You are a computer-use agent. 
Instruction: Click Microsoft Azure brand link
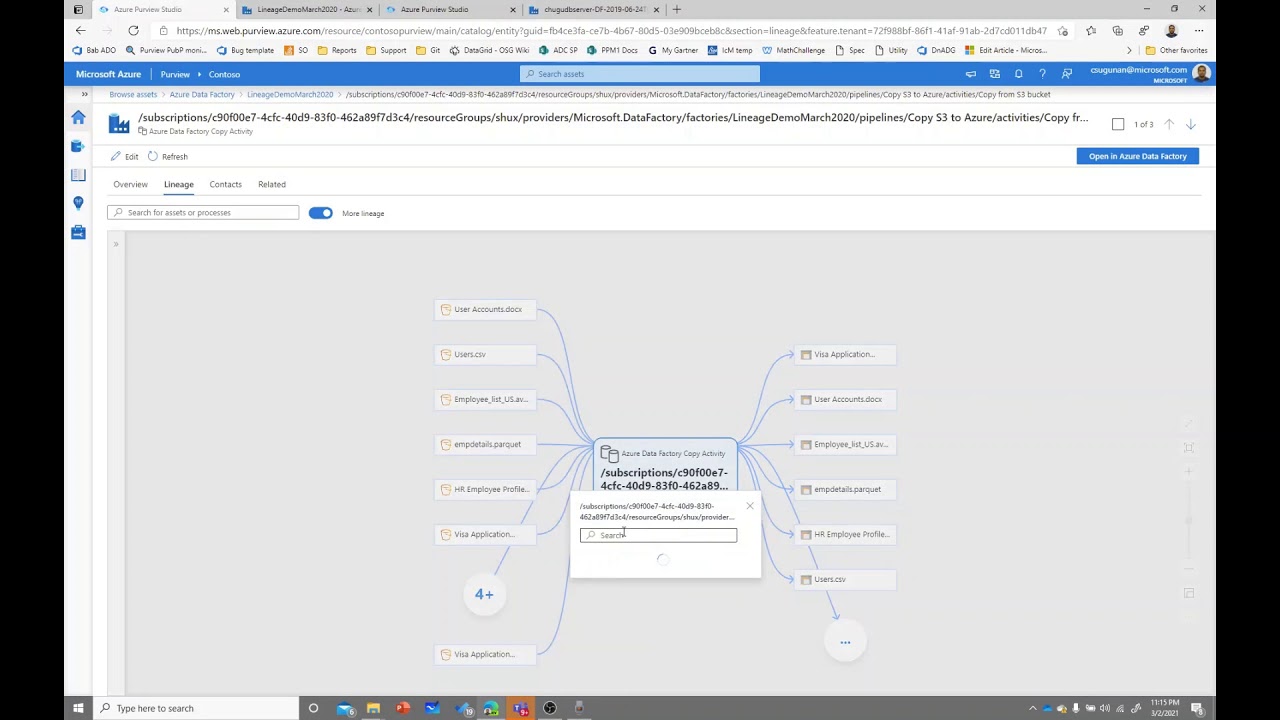(108, 74)
